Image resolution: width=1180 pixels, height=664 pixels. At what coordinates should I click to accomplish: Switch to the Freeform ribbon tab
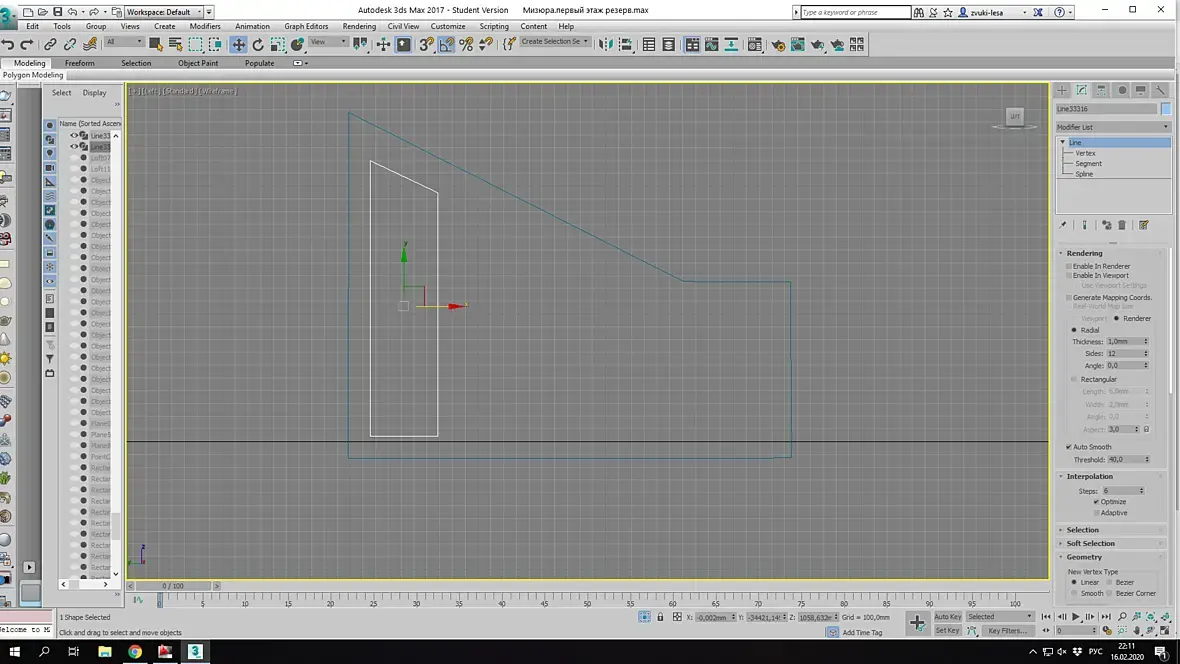tap(80, 63)
